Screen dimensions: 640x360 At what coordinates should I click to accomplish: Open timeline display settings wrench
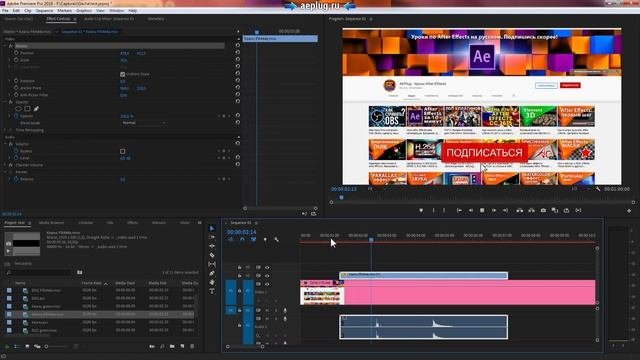[276, 239]
